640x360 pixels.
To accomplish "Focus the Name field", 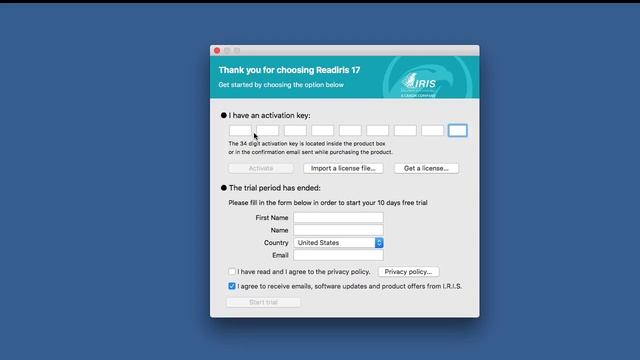I will point(338,230).
